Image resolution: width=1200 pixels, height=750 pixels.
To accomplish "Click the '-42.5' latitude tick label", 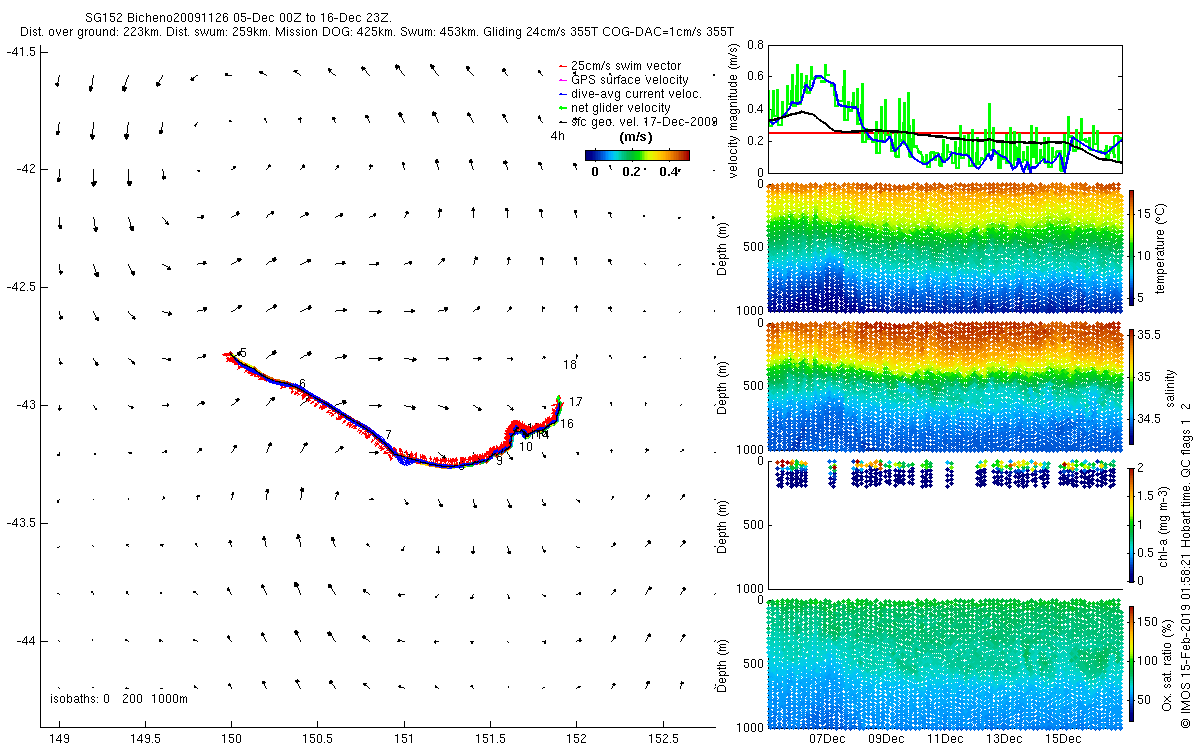I will click(x=23, y=287).
